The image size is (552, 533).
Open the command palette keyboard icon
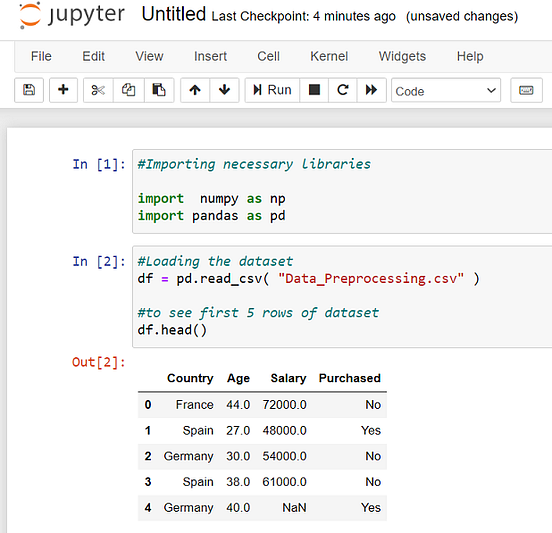tap(526, 90)
